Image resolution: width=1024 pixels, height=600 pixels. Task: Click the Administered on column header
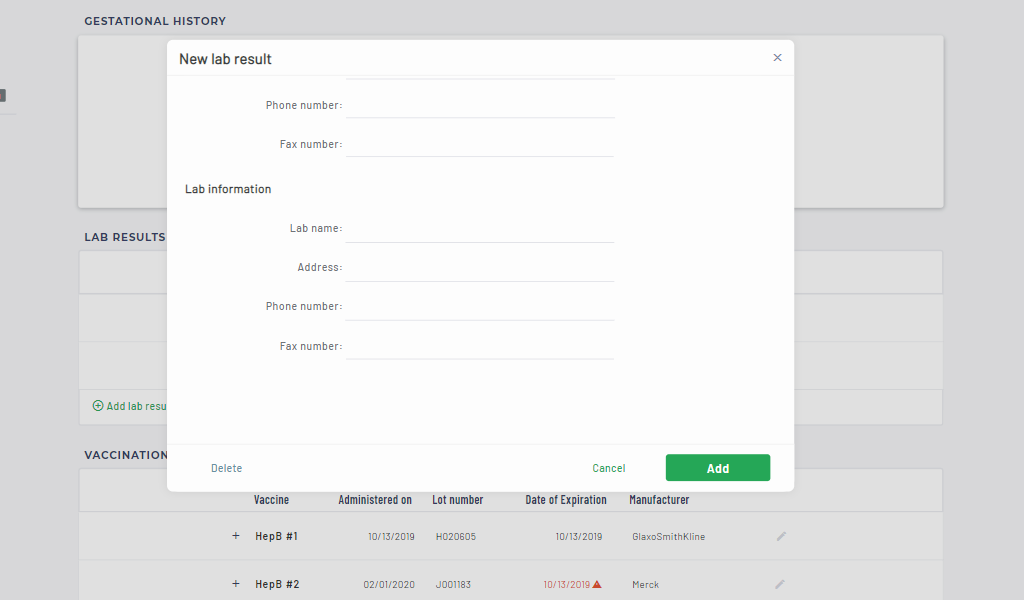pyautogui.click(x=375, y=500)
